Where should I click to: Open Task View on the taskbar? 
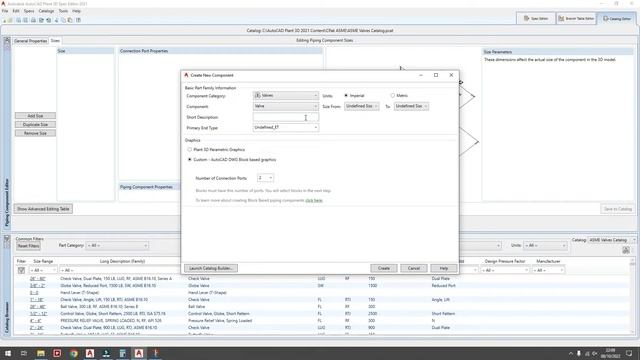[24, 353]
